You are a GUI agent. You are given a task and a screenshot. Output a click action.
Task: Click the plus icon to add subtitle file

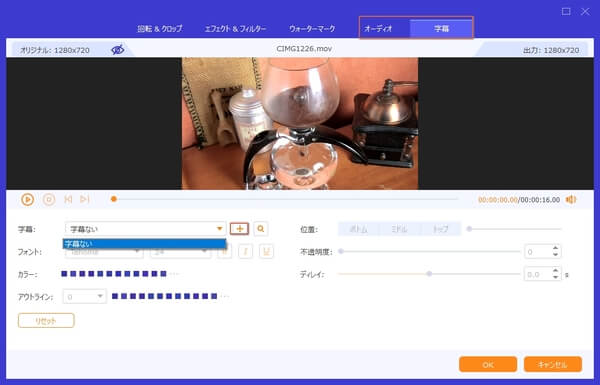[240, 229]
